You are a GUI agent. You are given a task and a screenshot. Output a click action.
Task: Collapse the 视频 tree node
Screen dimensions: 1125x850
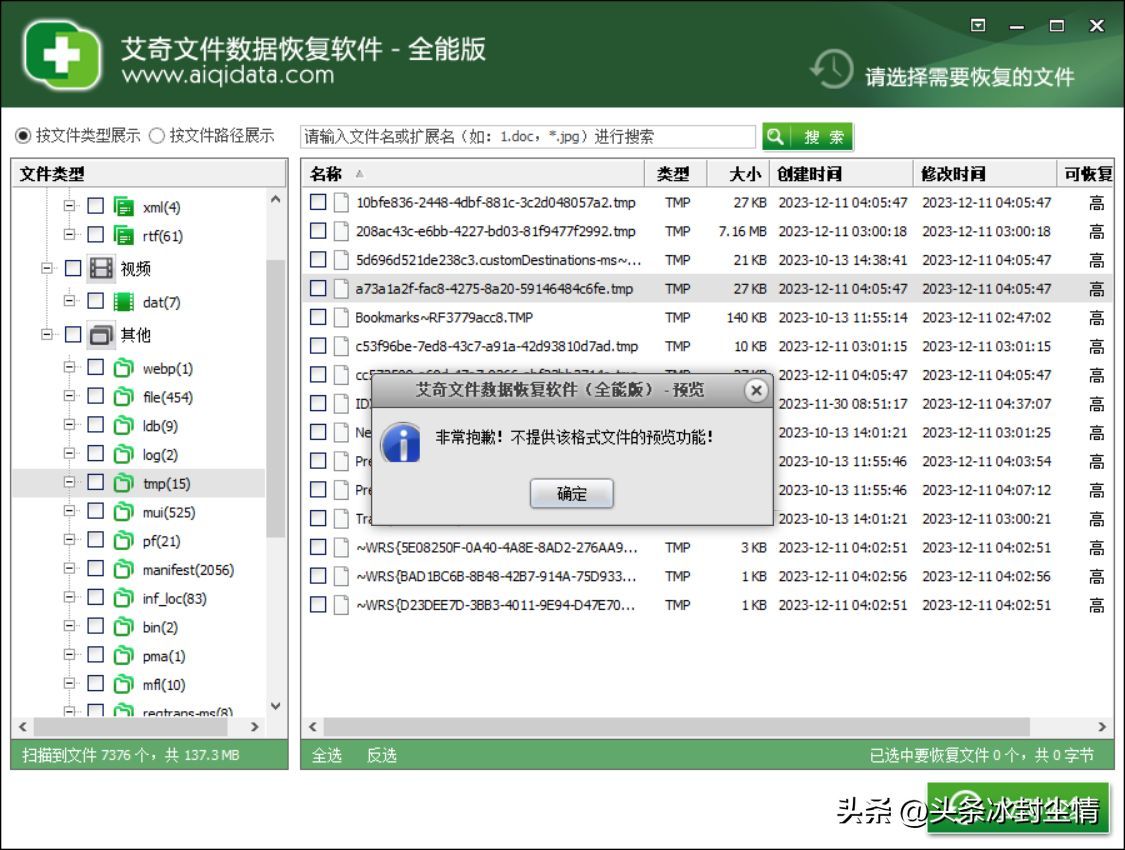tap(47, 268)
